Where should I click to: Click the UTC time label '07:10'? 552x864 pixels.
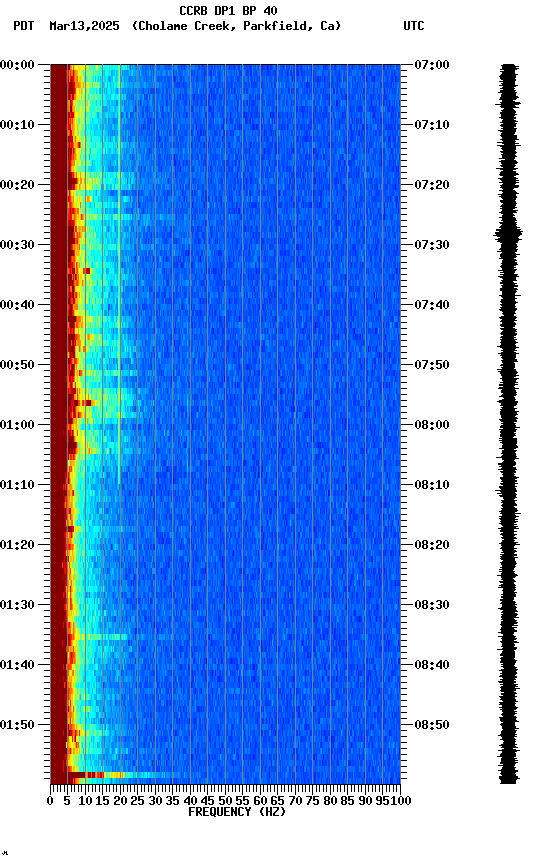(432, 125)
